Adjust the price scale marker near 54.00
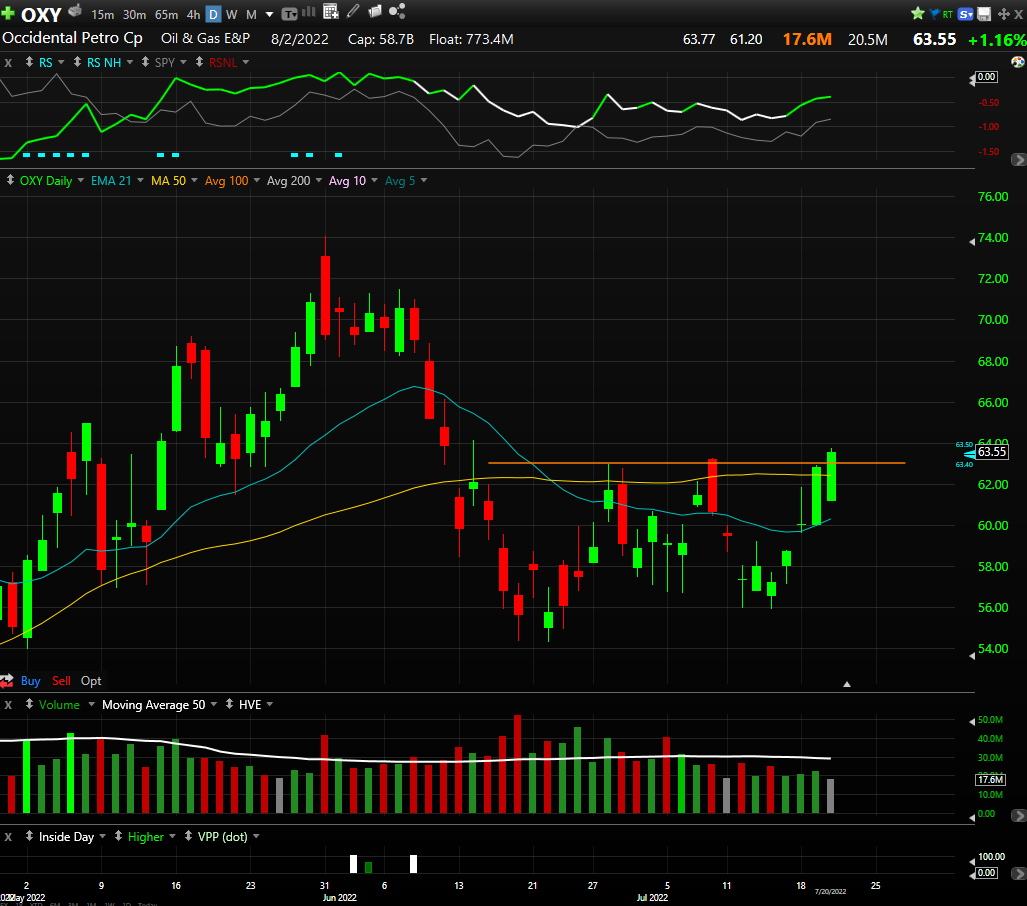 tap(972, 656)
